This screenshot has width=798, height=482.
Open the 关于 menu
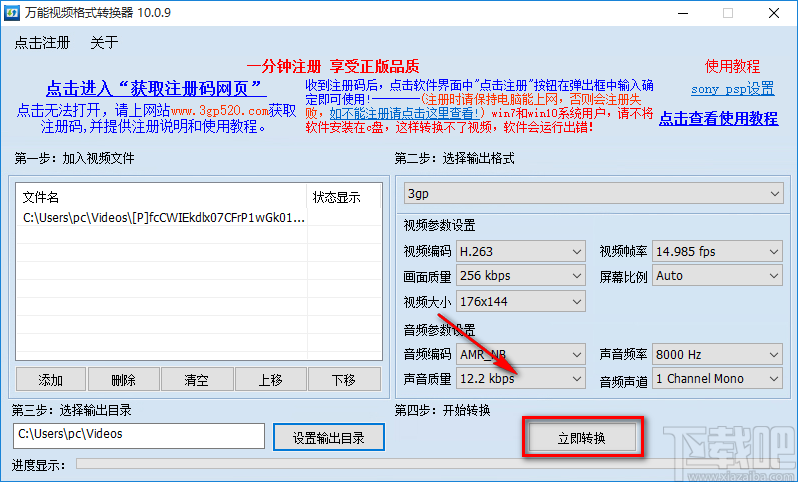coord(104,43)
